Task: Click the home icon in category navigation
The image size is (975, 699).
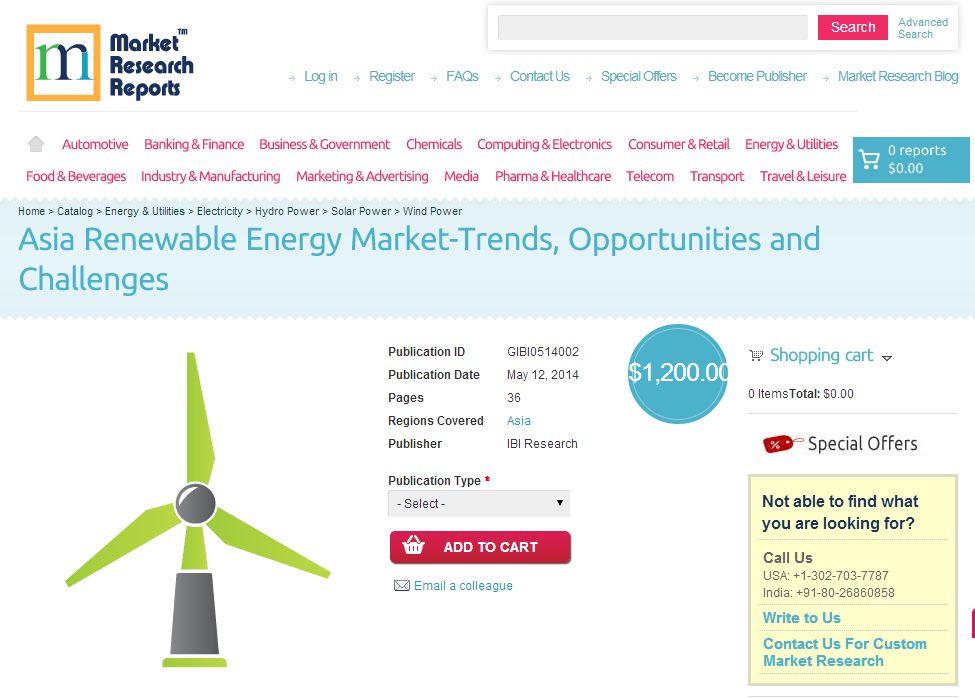Action: click(36, 144)
